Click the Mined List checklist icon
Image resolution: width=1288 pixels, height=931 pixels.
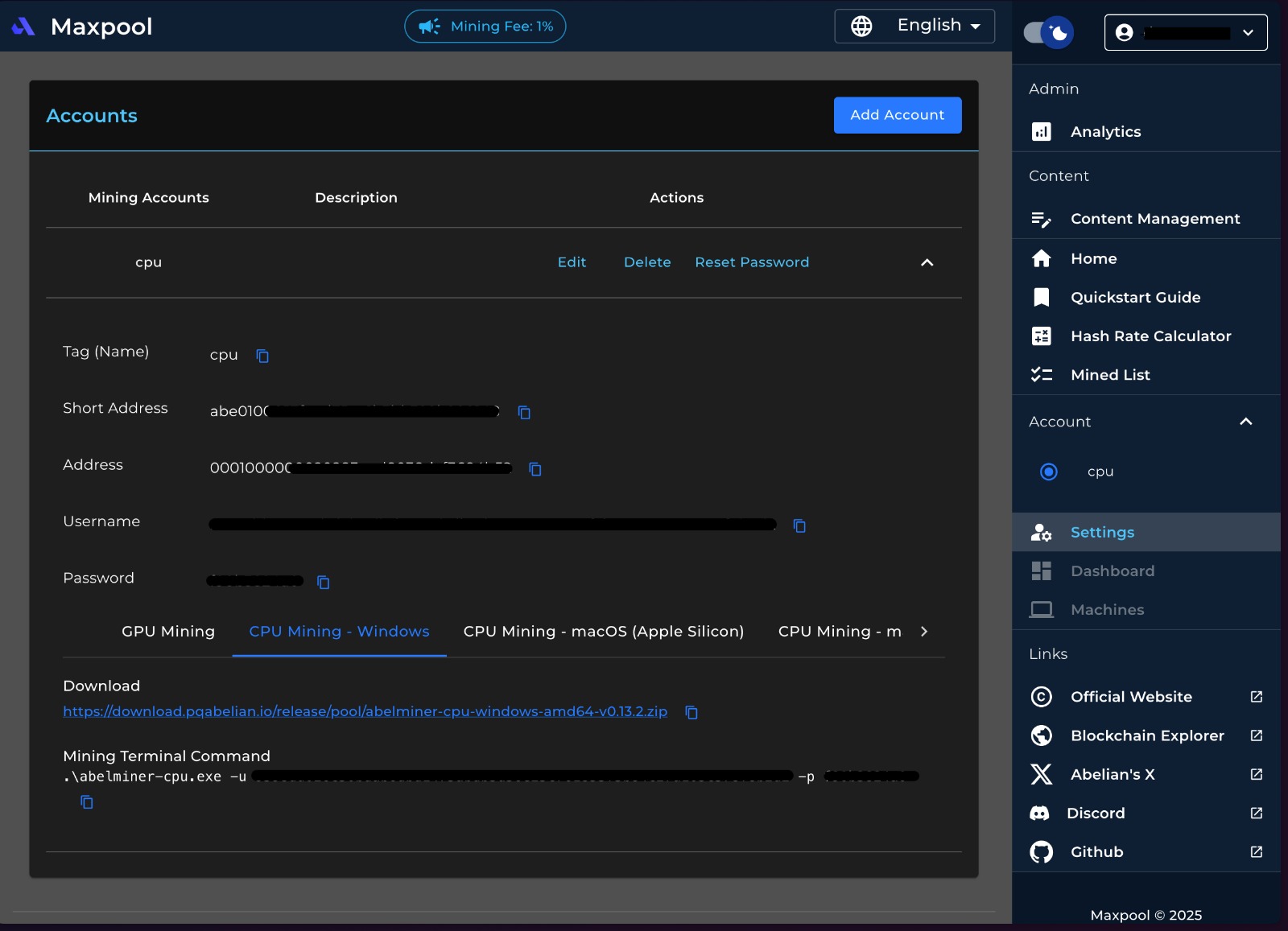tap(1042, 375)
